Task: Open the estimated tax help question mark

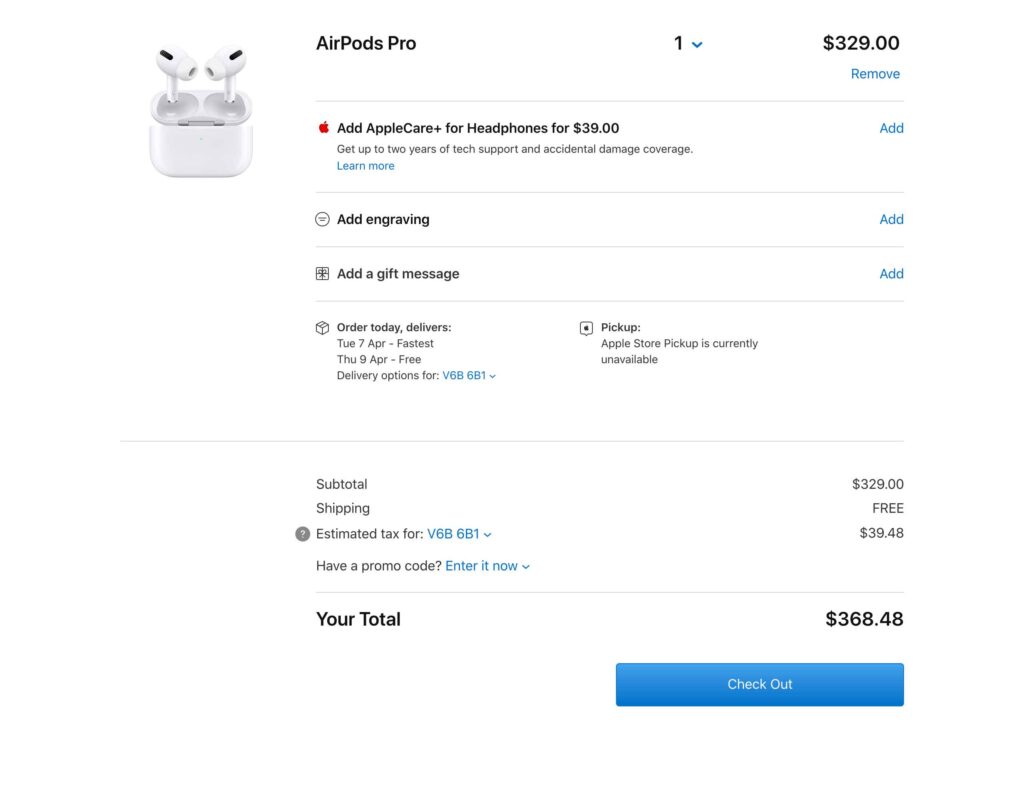Action: click(x=303, y=534)
